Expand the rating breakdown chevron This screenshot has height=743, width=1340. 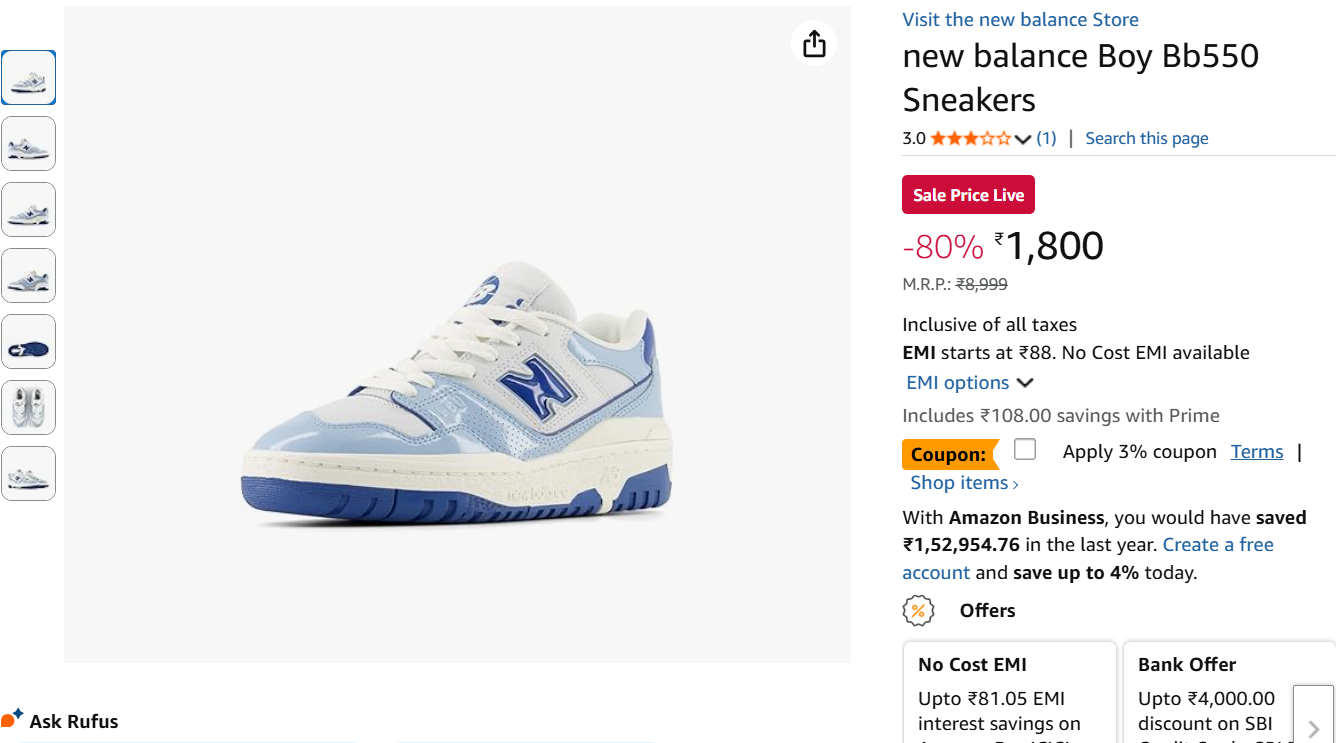(x=1022, y=139)
